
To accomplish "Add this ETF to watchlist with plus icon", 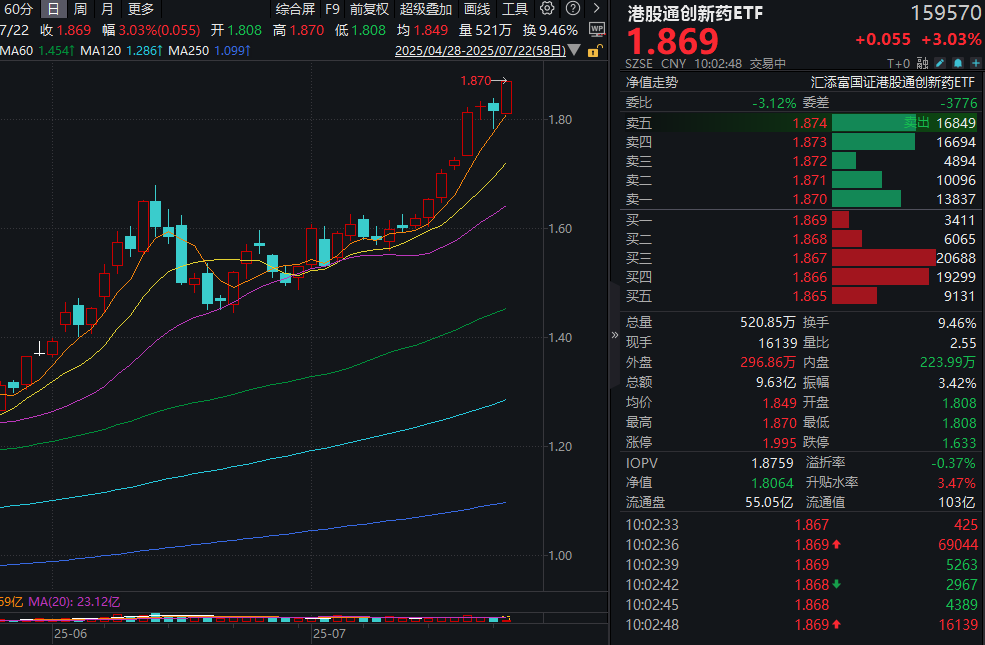I will tap(976, 62).
